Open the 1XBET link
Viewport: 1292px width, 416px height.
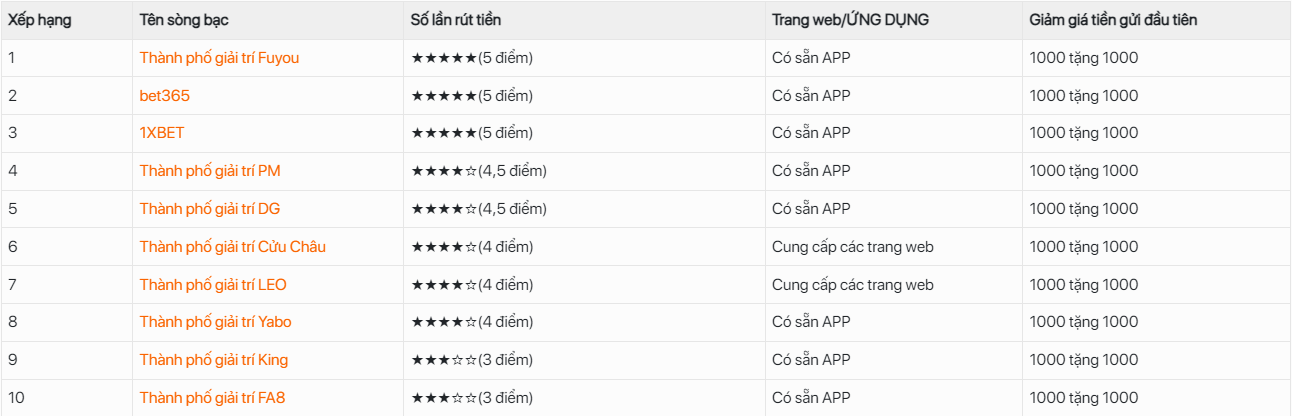click(162, 133)
